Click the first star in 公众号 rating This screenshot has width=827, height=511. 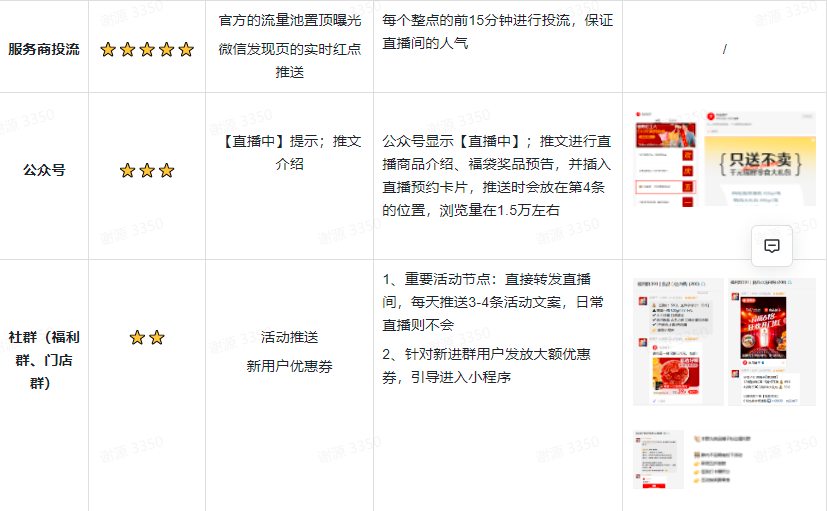[x=128, y=171]
